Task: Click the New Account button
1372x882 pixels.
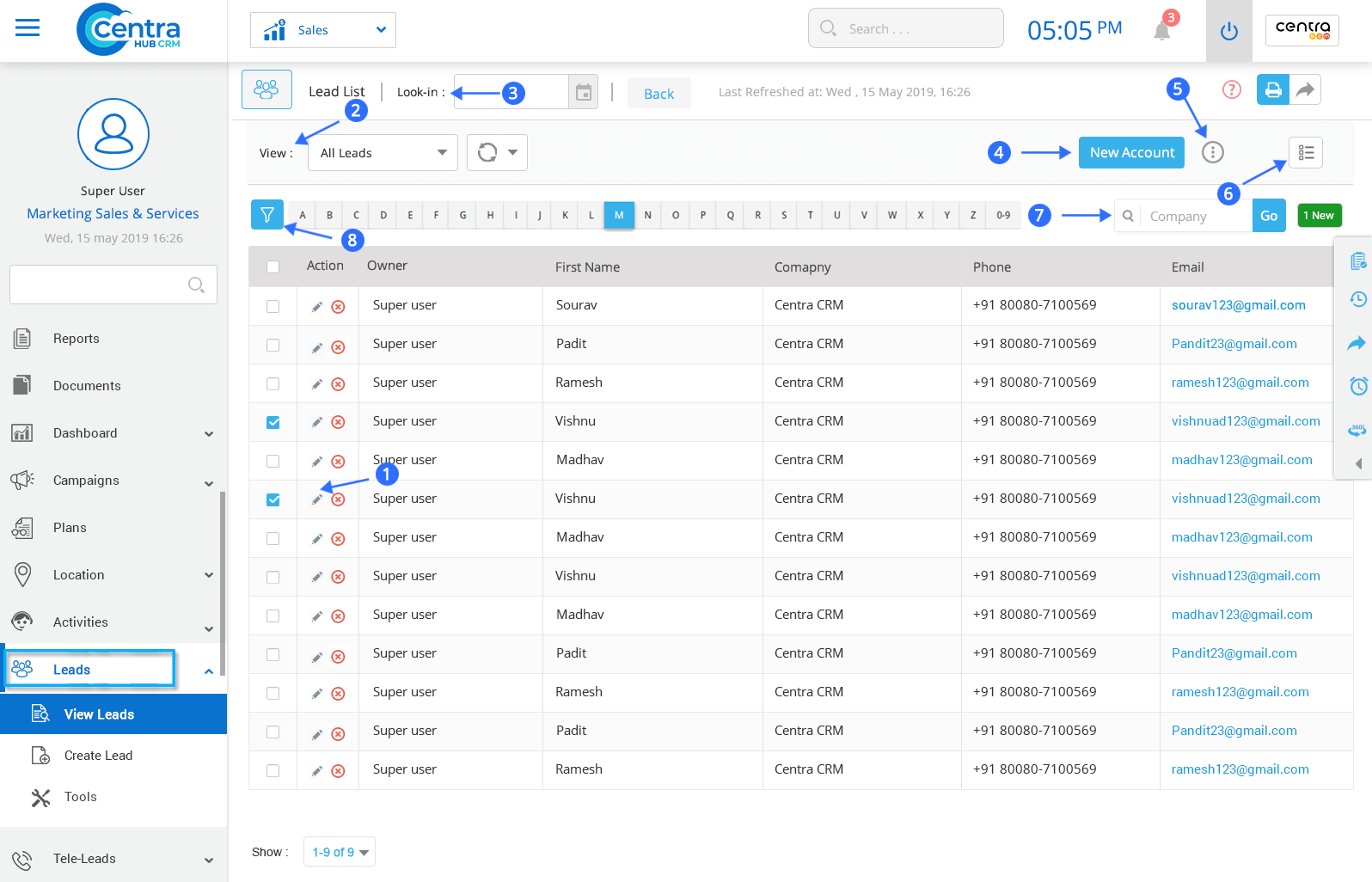Action: coord(1131,153)
